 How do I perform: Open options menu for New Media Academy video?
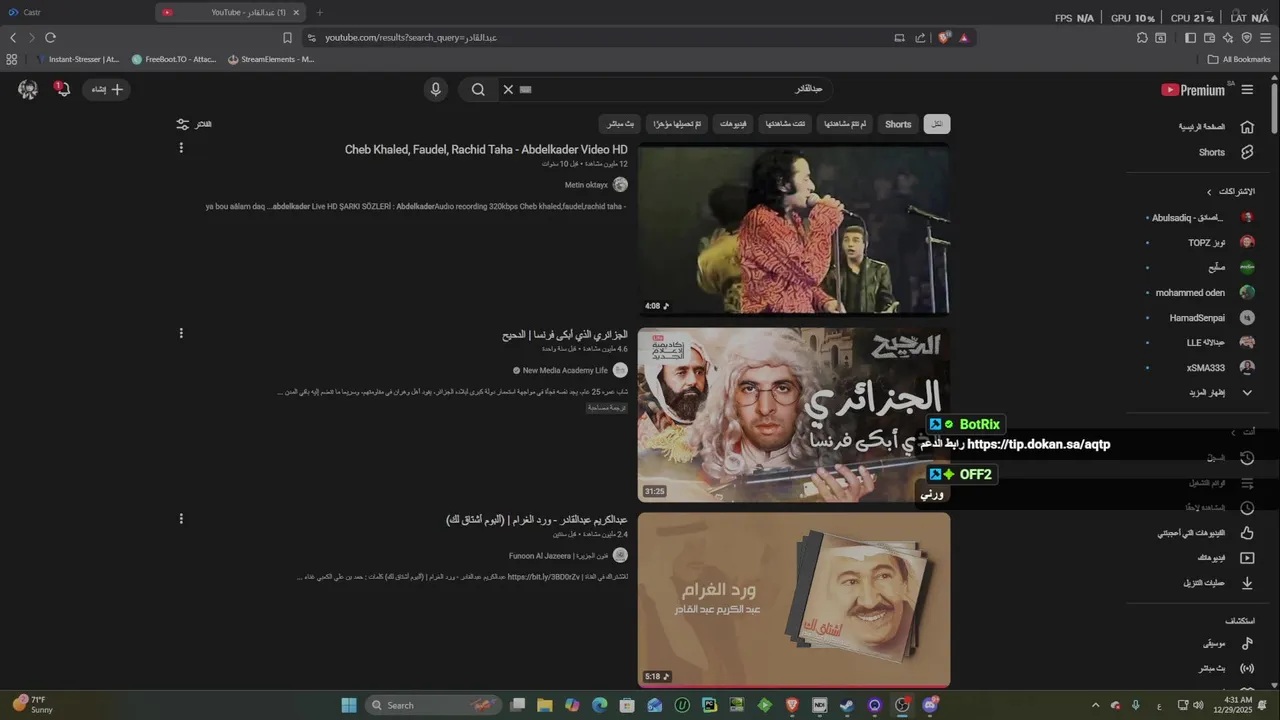181,333
